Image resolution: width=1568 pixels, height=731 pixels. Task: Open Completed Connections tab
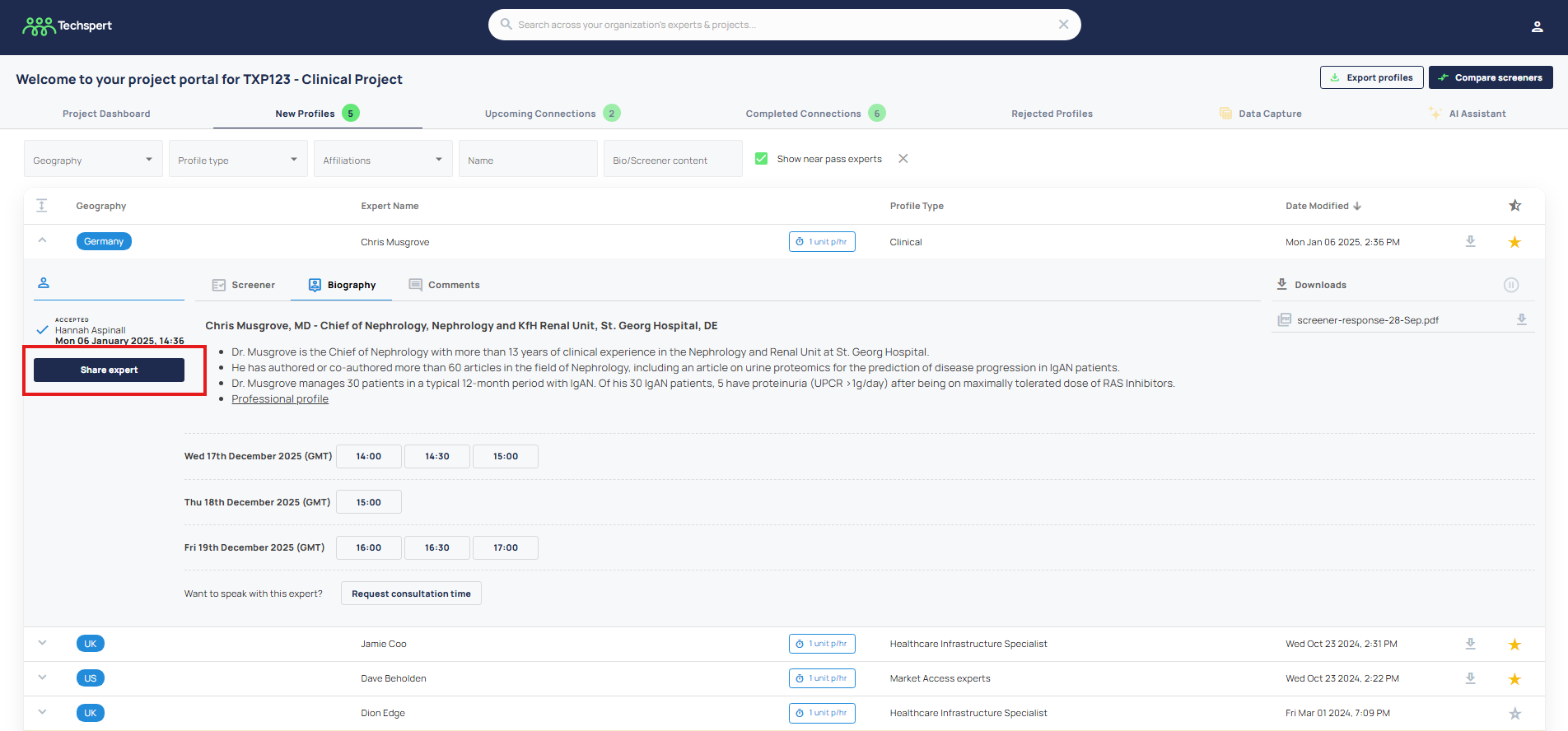[x=815, y=114]
